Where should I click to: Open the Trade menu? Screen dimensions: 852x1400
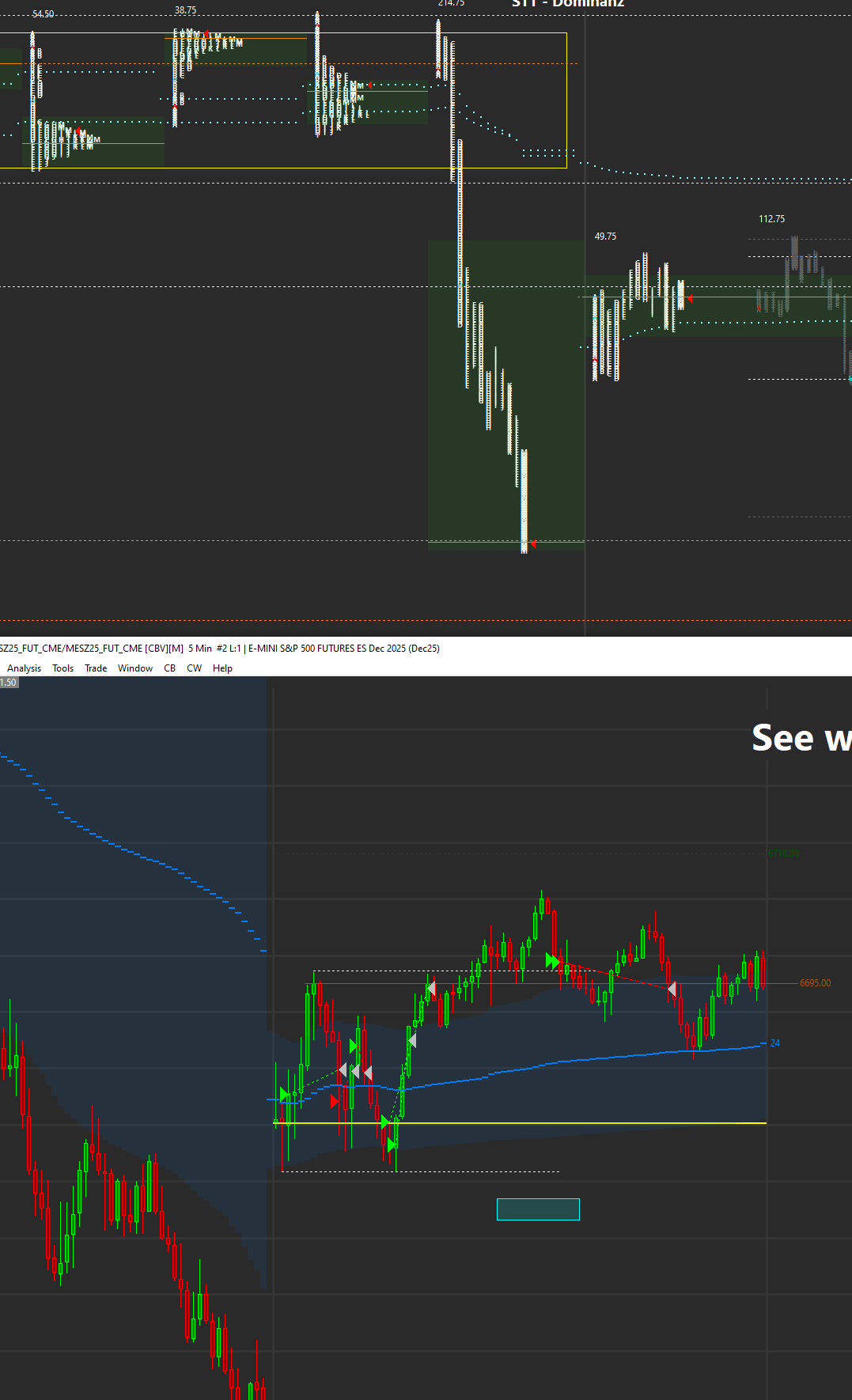tap(96, 668)
